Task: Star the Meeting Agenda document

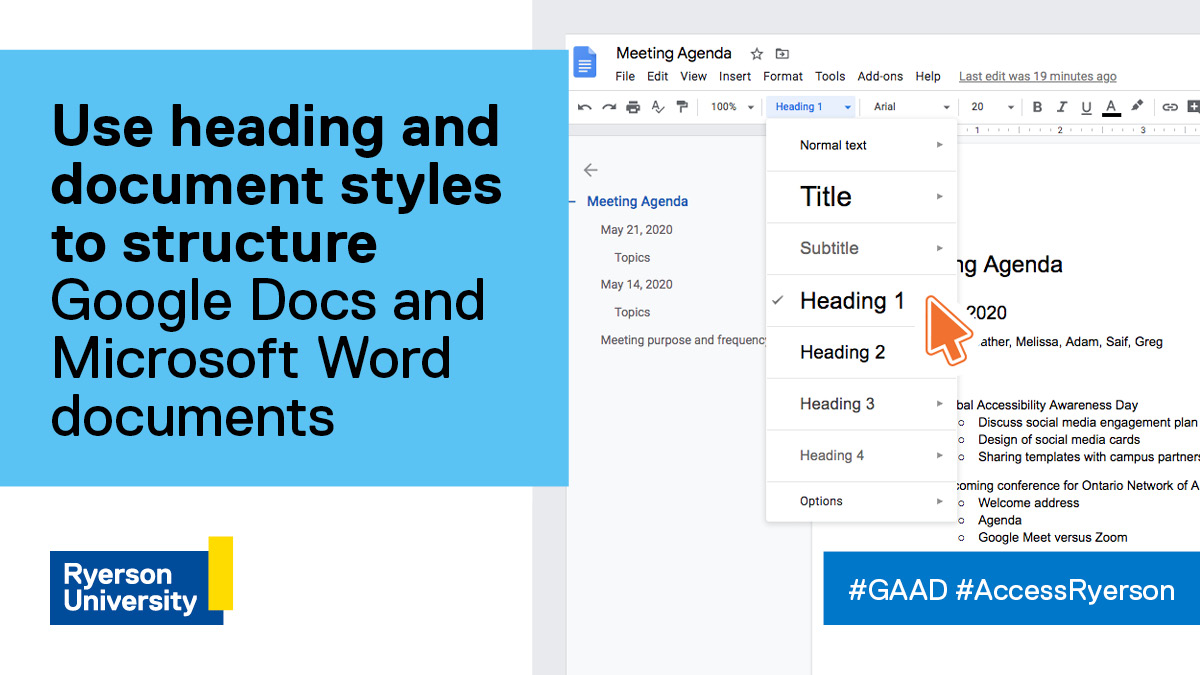Action: pos(757,54)
